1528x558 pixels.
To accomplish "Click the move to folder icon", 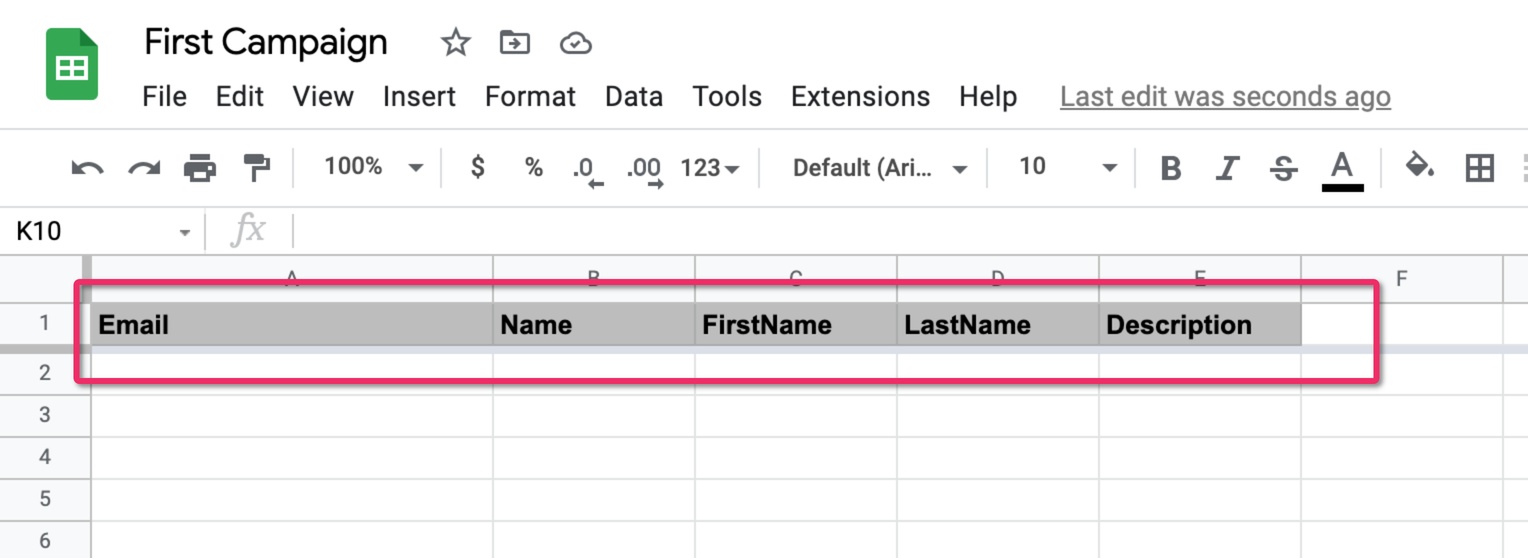I will (x=515, y=42).
